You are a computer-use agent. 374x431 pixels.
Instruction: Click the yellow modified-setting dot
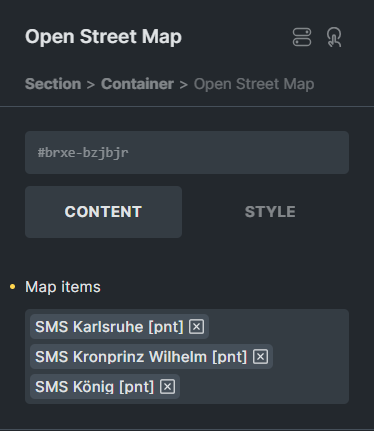tap(13, 287)
